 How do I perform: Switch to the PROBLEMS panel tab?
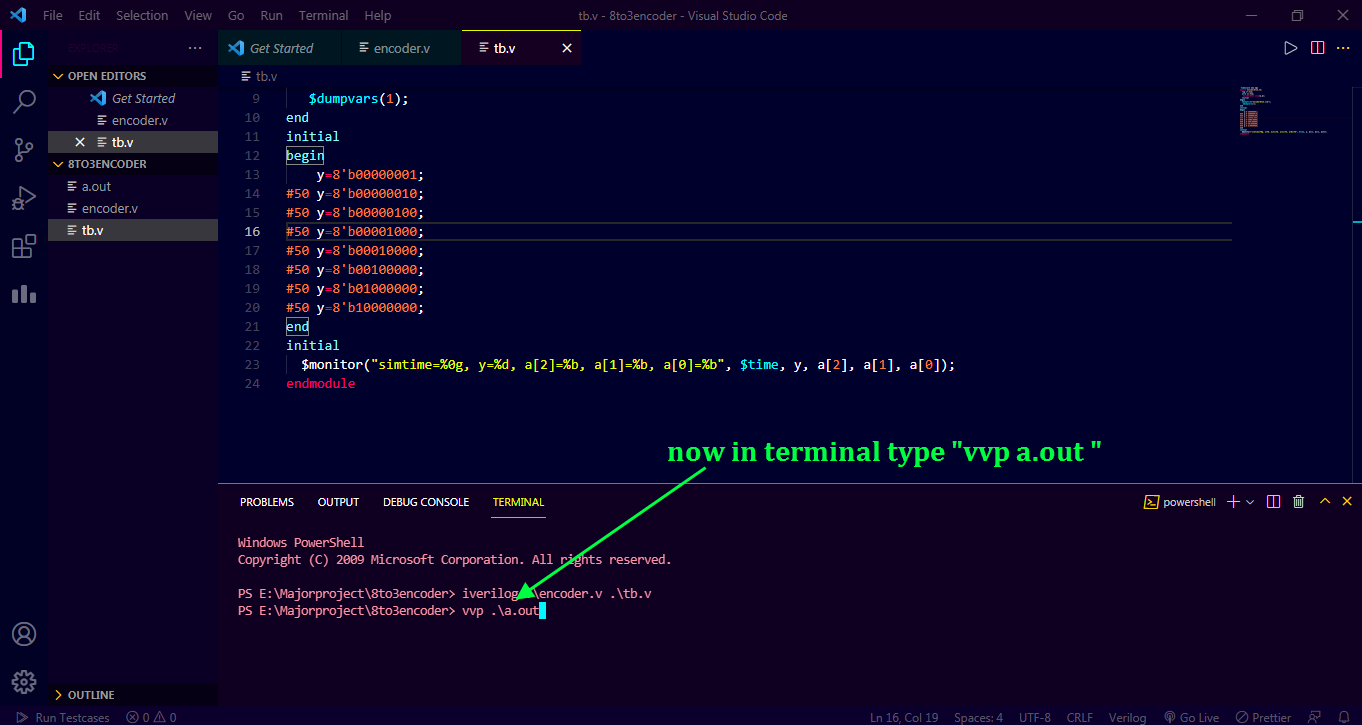tap(267, 502)
